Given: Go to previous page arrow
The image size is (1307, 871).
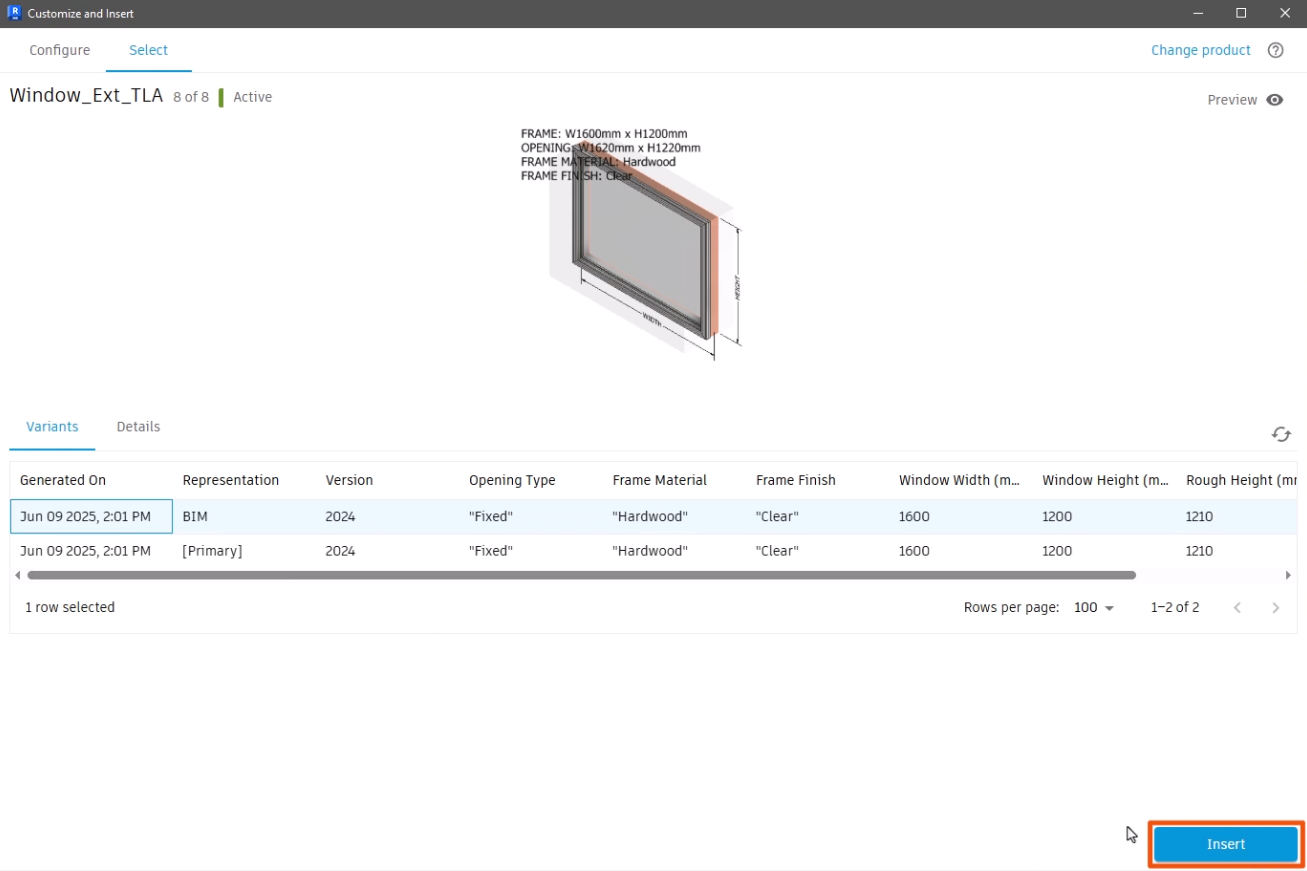Looking at the screenshot, I should click(1237, 608).
